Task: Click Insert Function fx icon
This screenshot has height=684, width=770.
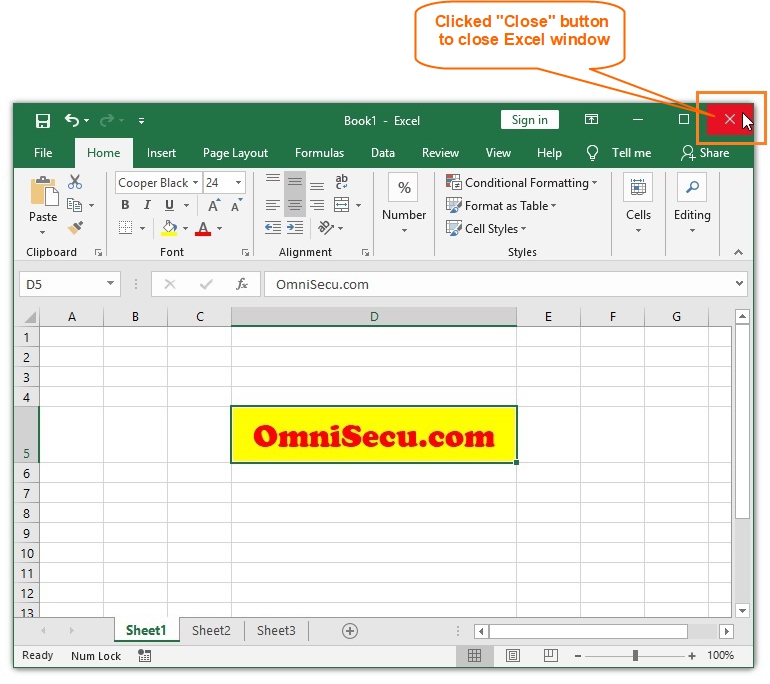Action: (242, 284)
